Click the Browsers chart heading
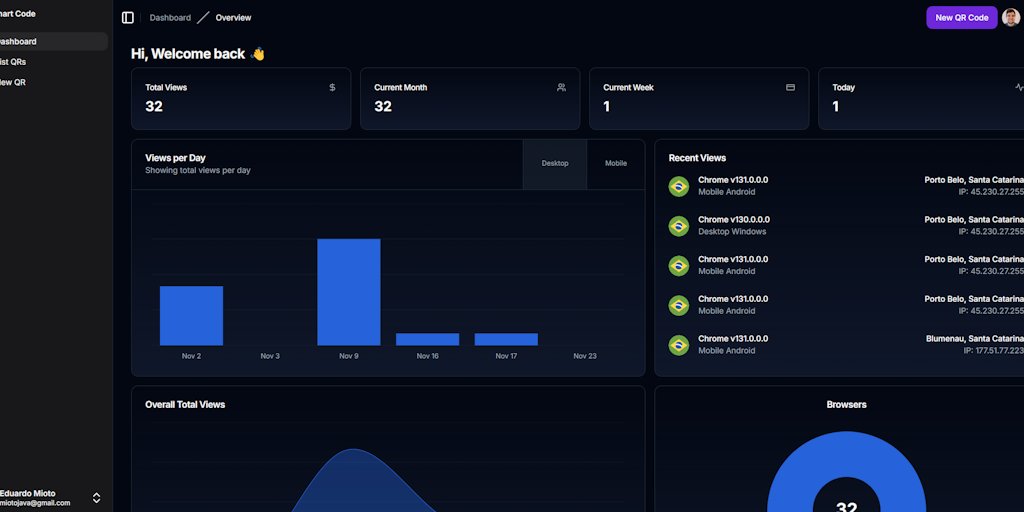1024x512 pixels. tap(846, 405)
